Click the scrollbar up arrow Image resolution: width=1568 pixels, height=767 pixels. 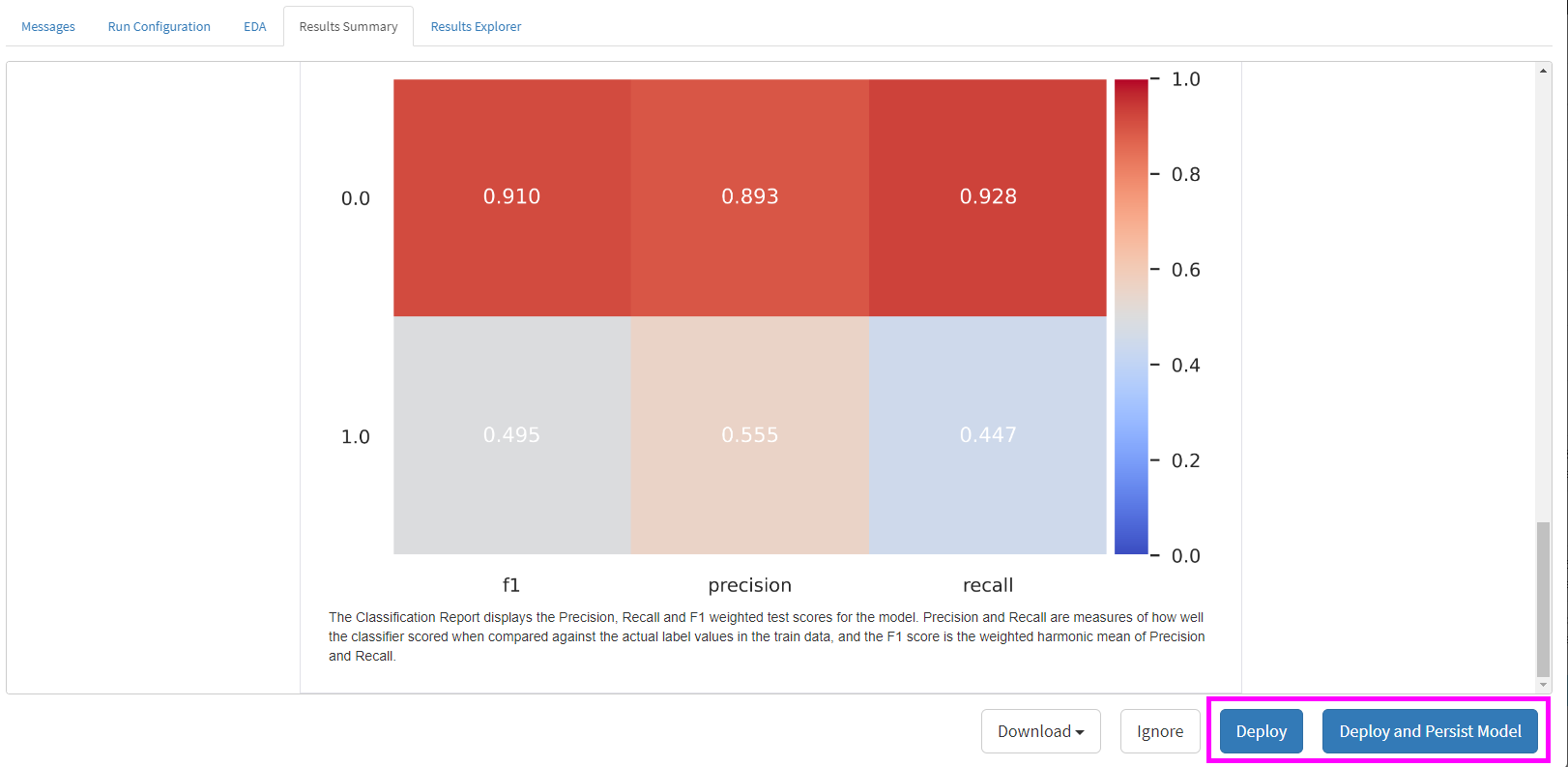tap(1543, 71)
